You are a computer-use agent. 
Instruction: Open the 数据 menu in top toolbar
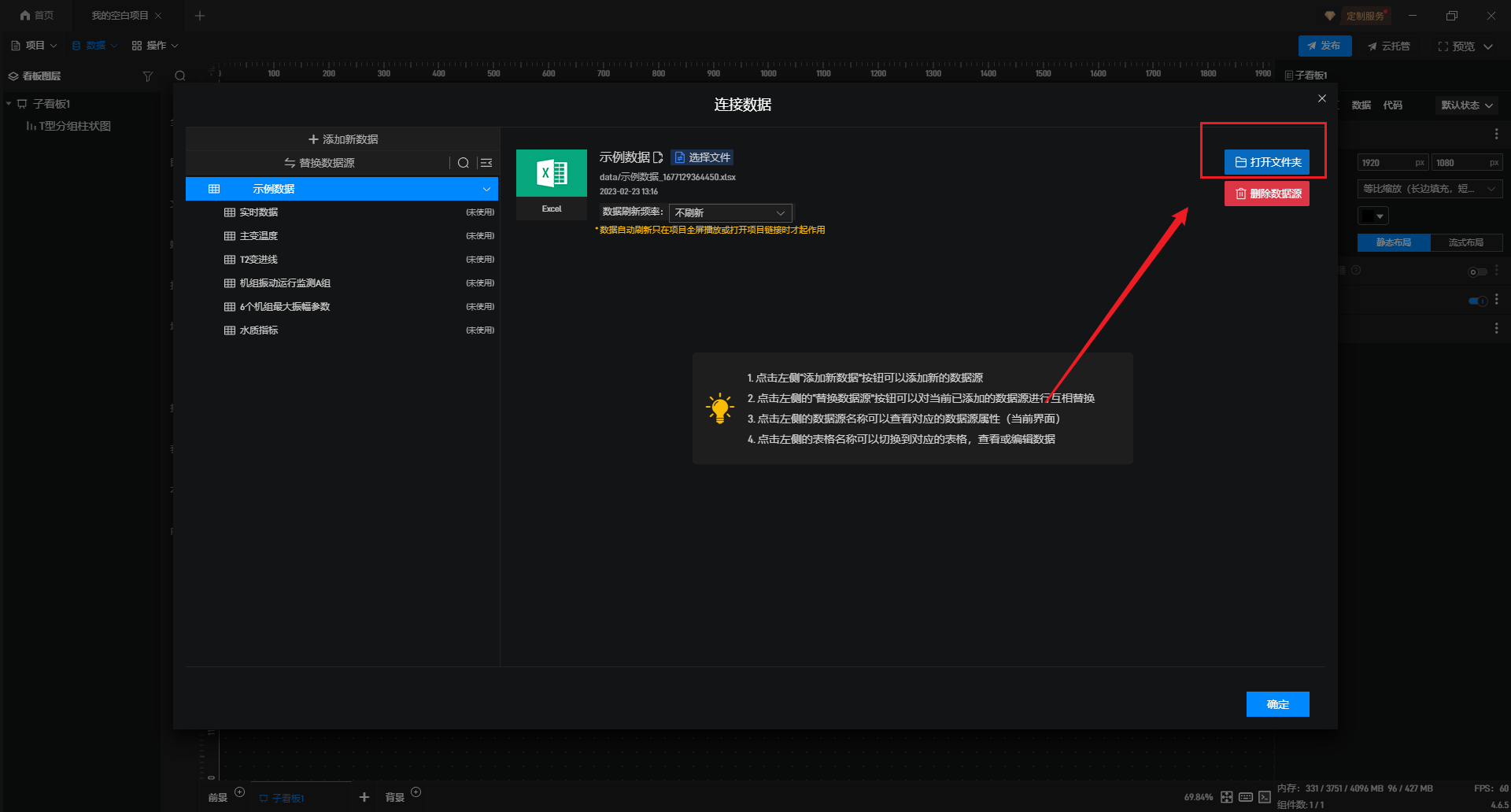click(x=94, y=46)
